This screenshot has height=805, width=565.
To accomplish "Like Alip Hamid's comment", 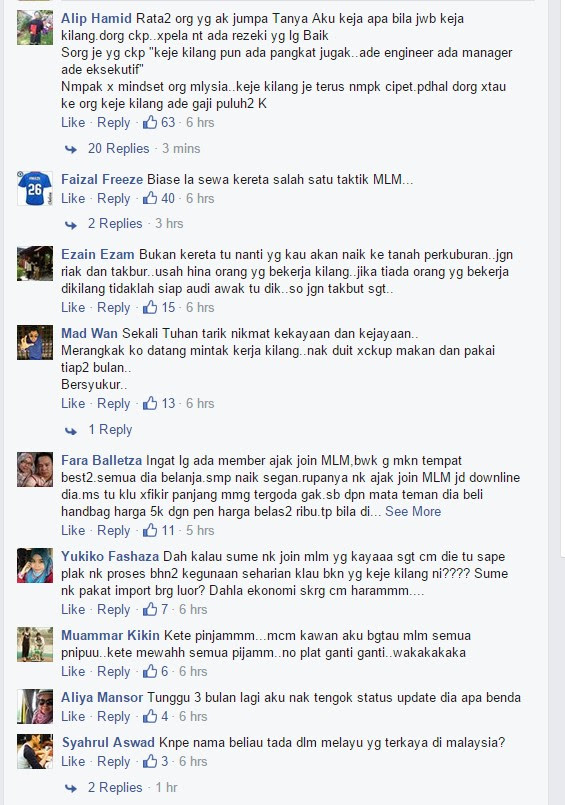I will pyautogui.click(x=73, y=122).
